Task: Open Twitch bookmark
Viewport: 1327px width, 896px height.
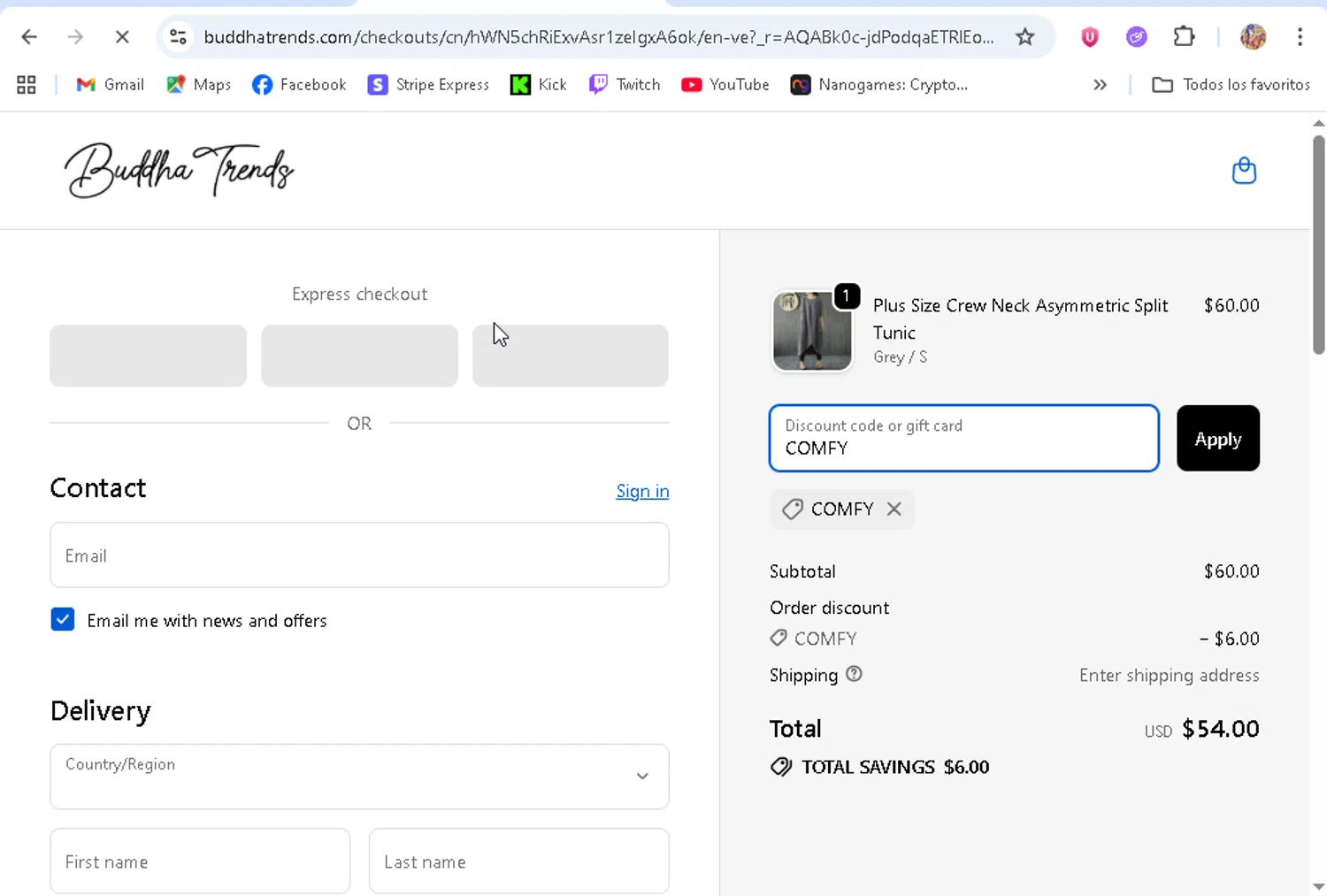Action: point(625,85)
